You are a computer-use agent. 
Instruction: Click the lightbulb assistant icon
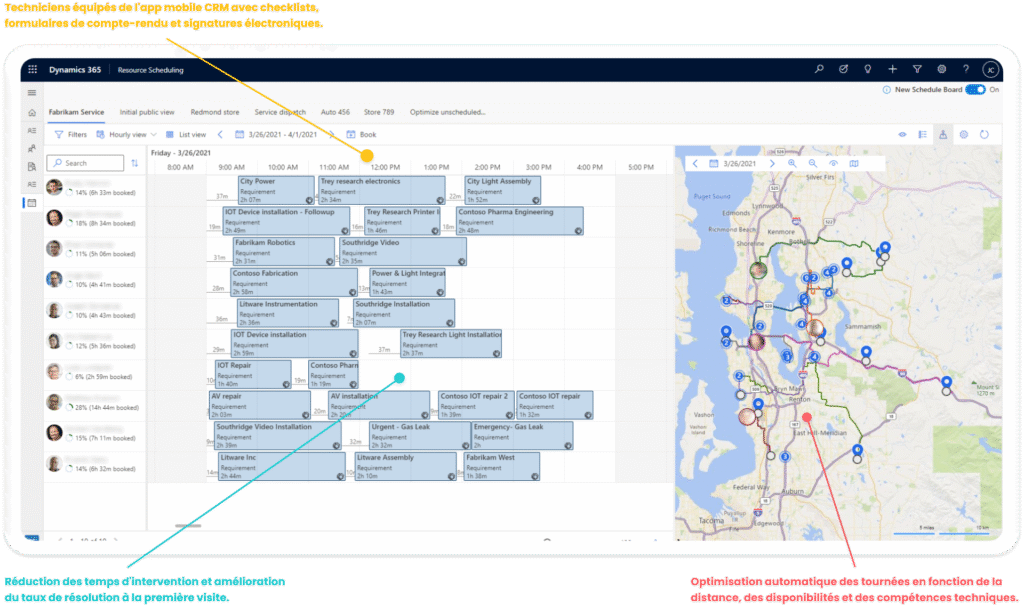868,69
